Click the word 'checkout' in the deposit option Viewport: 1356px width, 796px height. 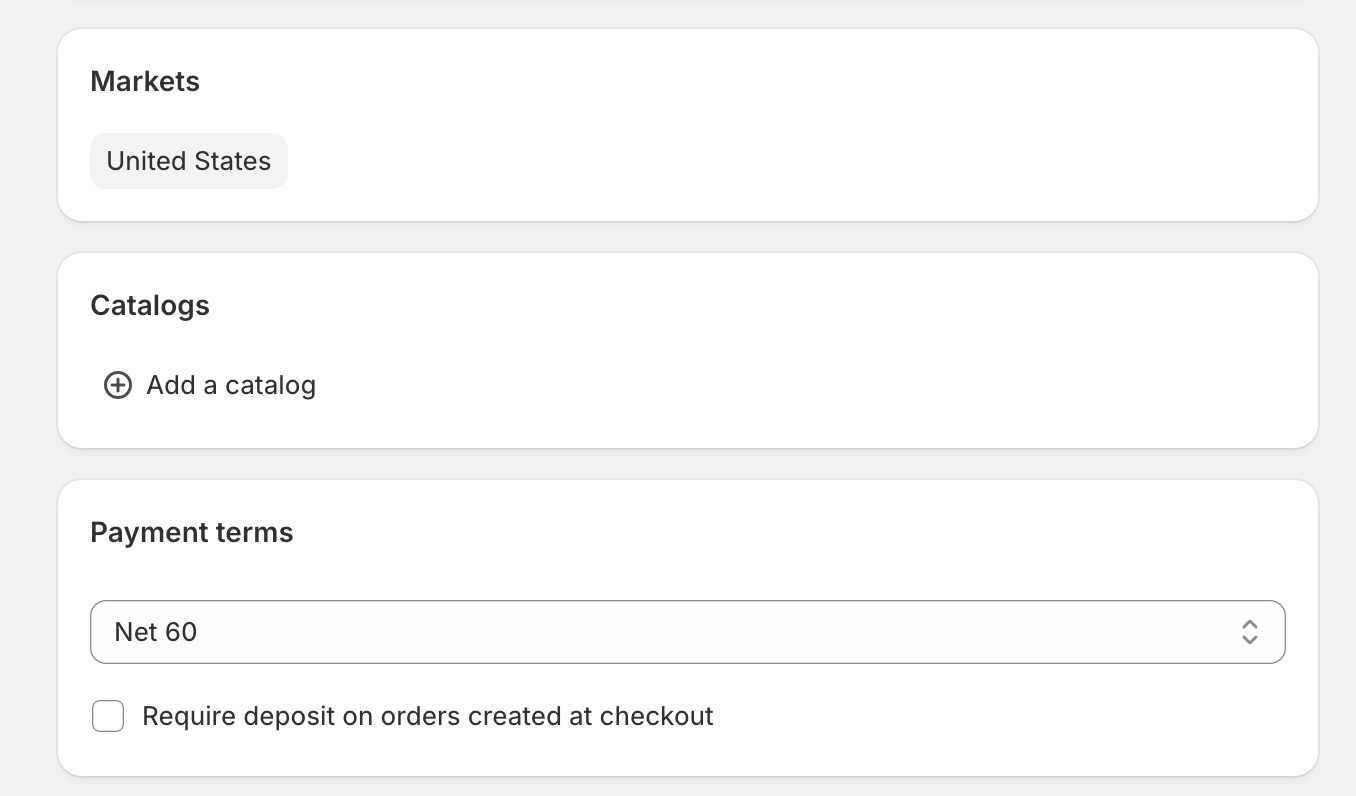(657, 716)
